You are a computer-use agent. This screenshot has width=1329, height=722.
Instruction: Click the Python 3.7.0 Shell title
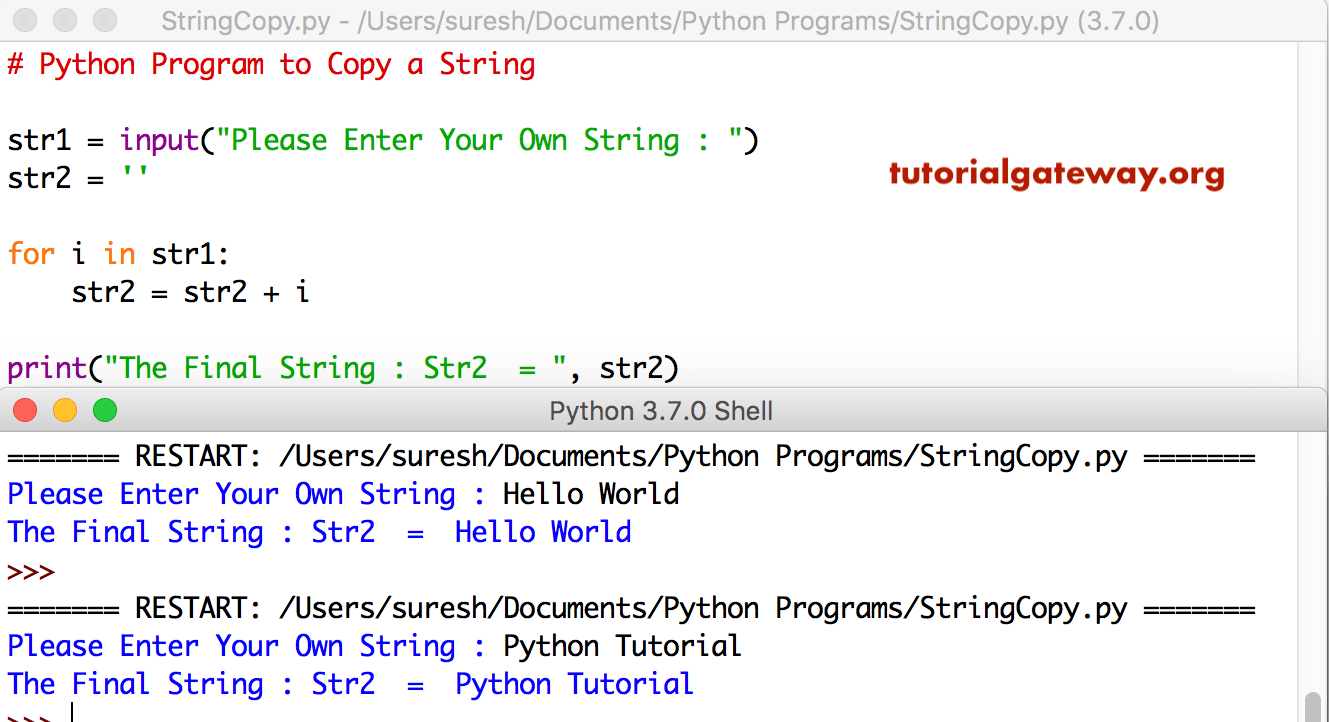(660, 410)
